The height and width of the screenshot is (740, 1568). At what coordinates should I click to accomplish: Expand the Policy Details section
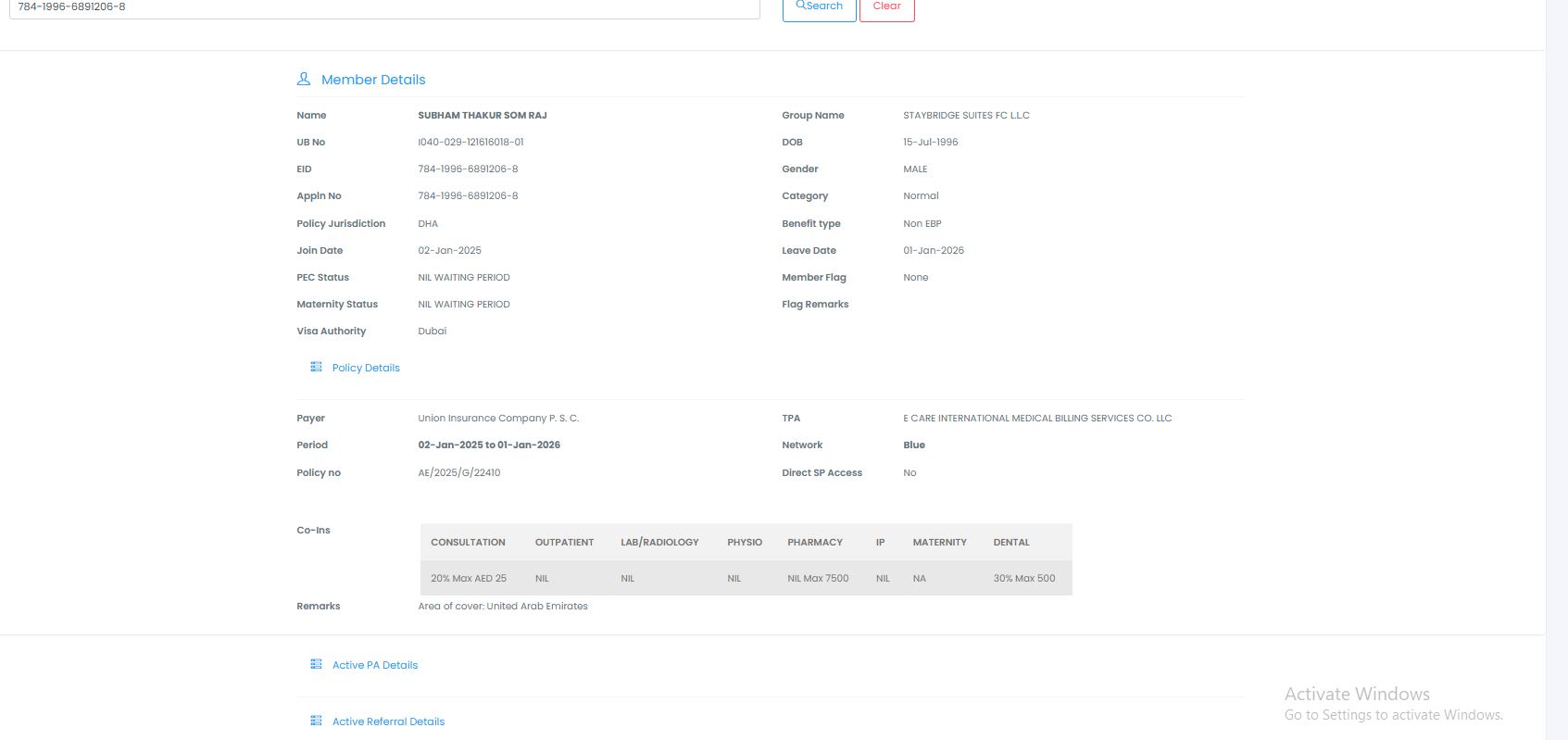click(x=366, y=368)
